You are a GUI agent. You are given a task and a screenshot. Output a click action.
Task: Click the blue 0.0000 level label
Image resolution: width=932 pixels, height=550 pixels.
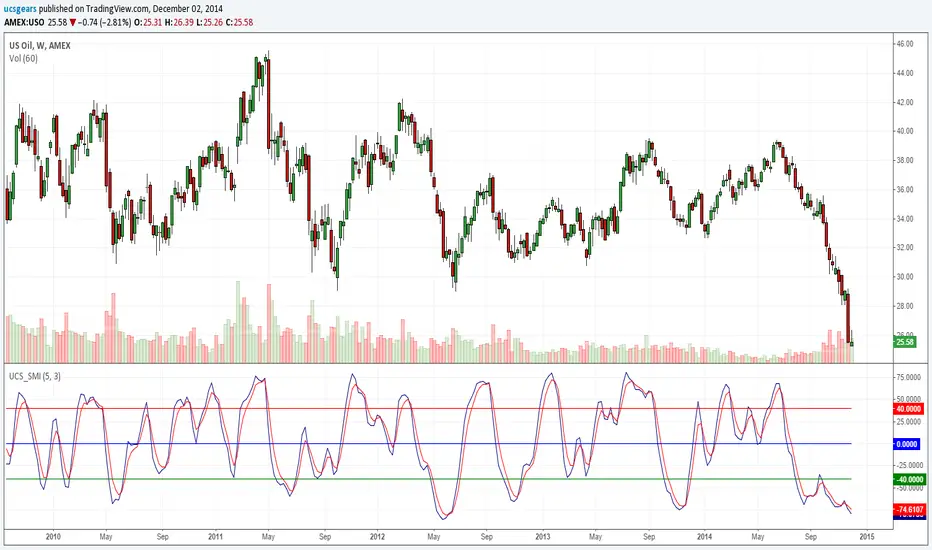click(x=906, y=444)
